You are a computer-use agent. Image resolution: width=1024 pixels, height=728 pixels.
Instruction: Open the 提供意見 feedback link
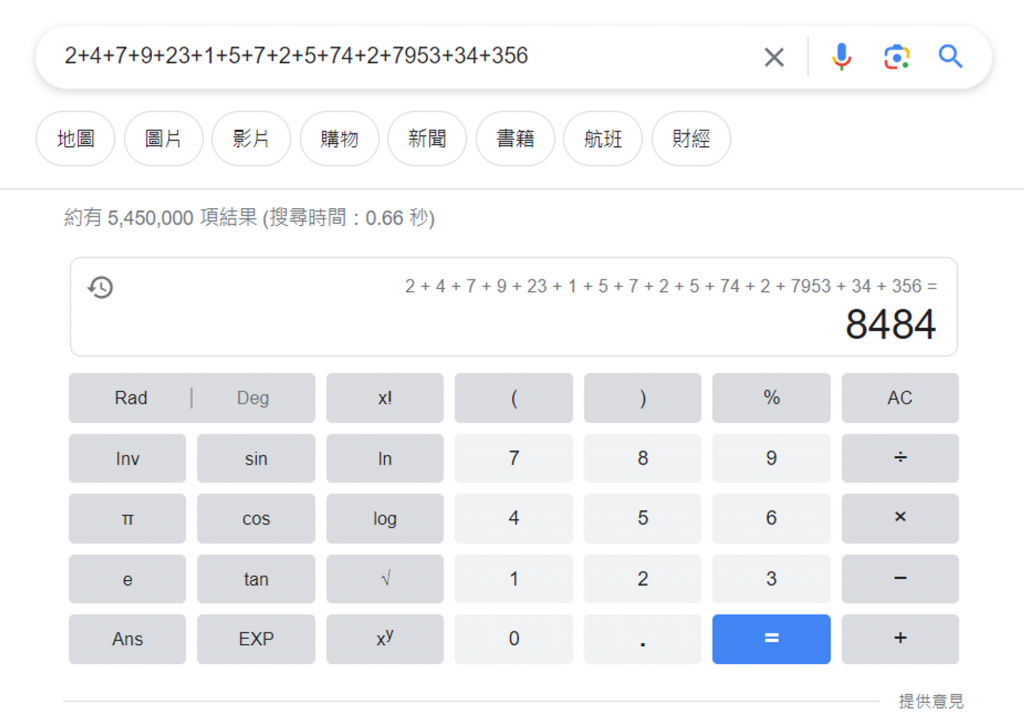[931, 701]
